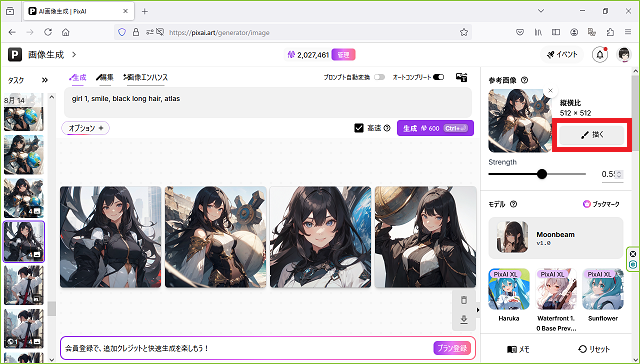The height and width of the screenshot is (364, 640).
Task: Click the PixAI logo icon
Action: (15, 54)
